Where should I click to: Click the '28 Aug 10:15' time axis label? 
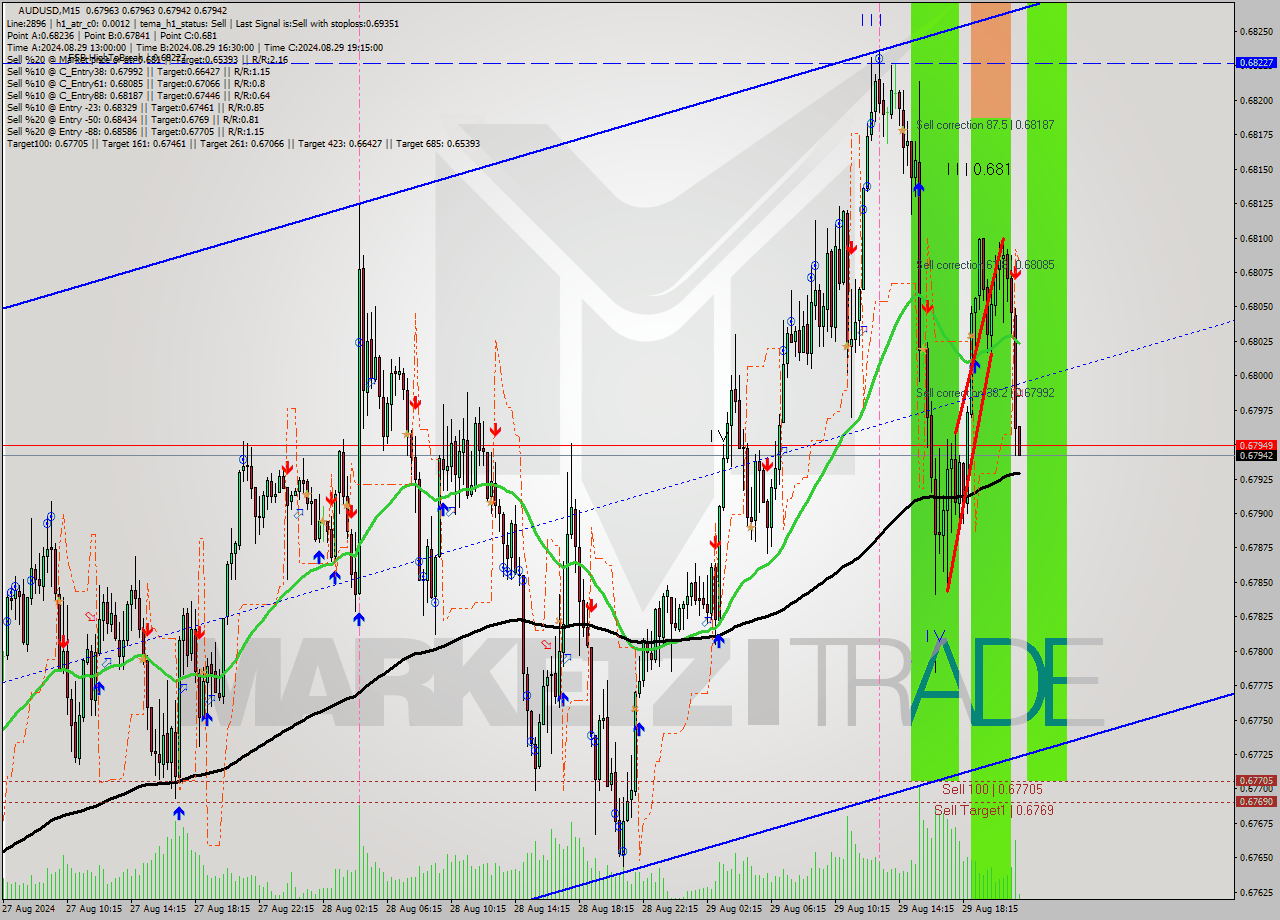click(x=478, y=909)
